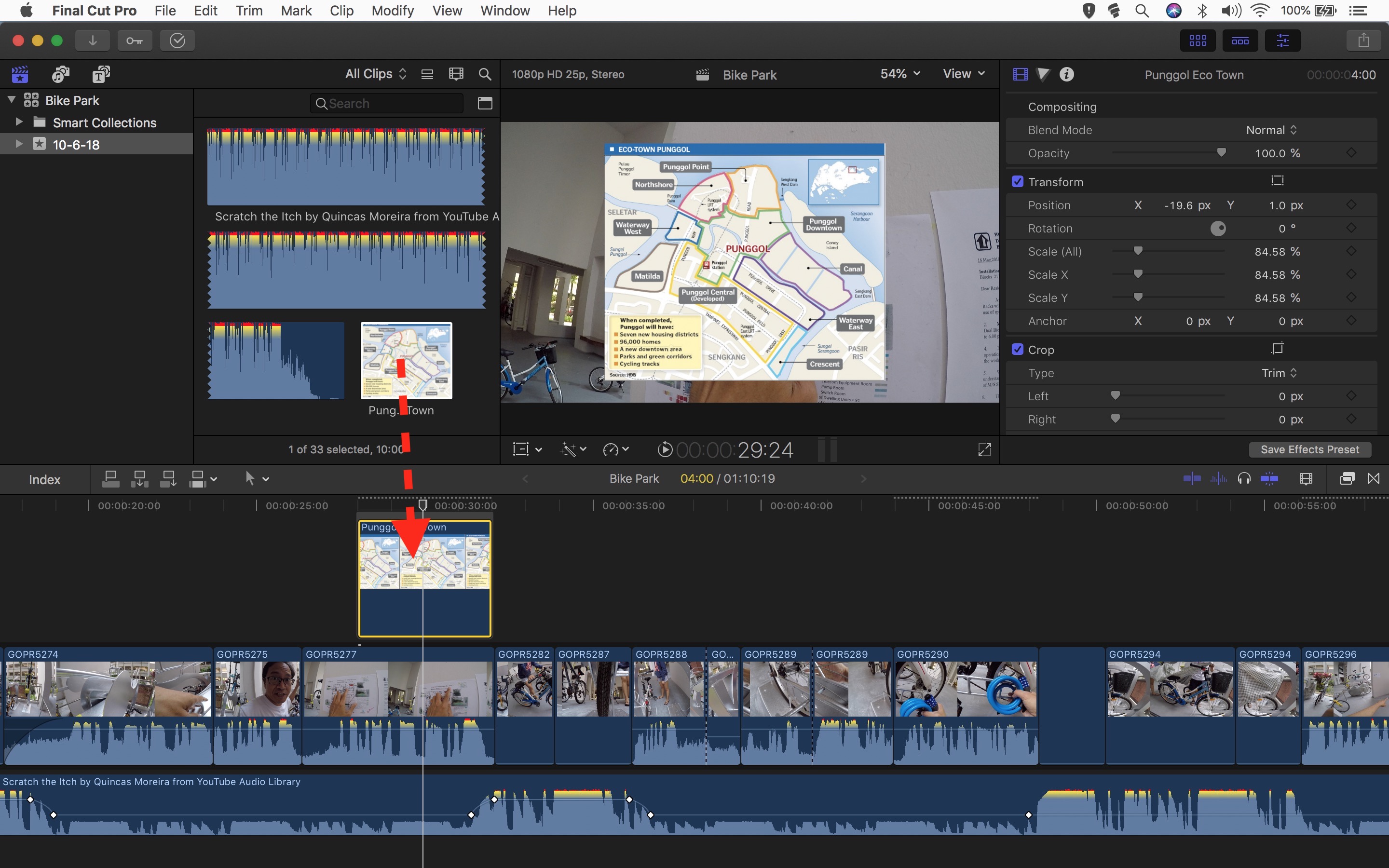1389x868 pixels.
Task: Adjust the Opacity slider handle
Action: point(1221,153)
